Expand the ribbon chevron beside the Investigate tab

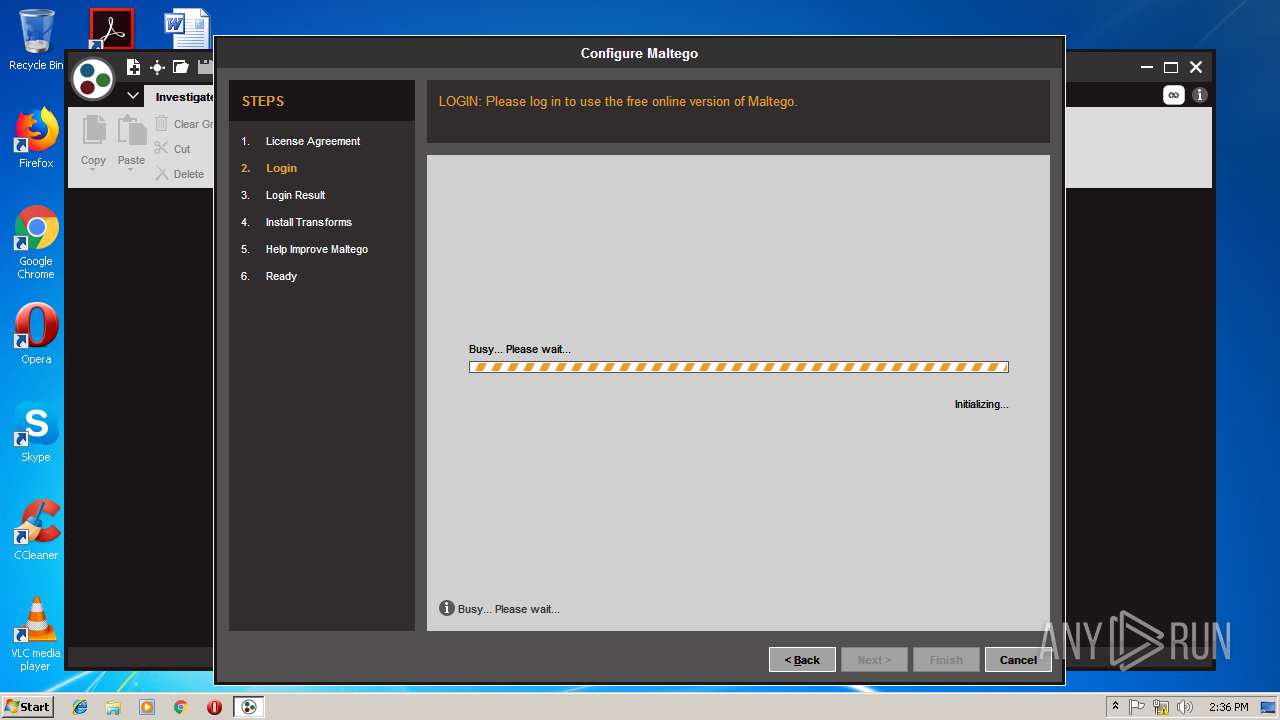(133, 96)
